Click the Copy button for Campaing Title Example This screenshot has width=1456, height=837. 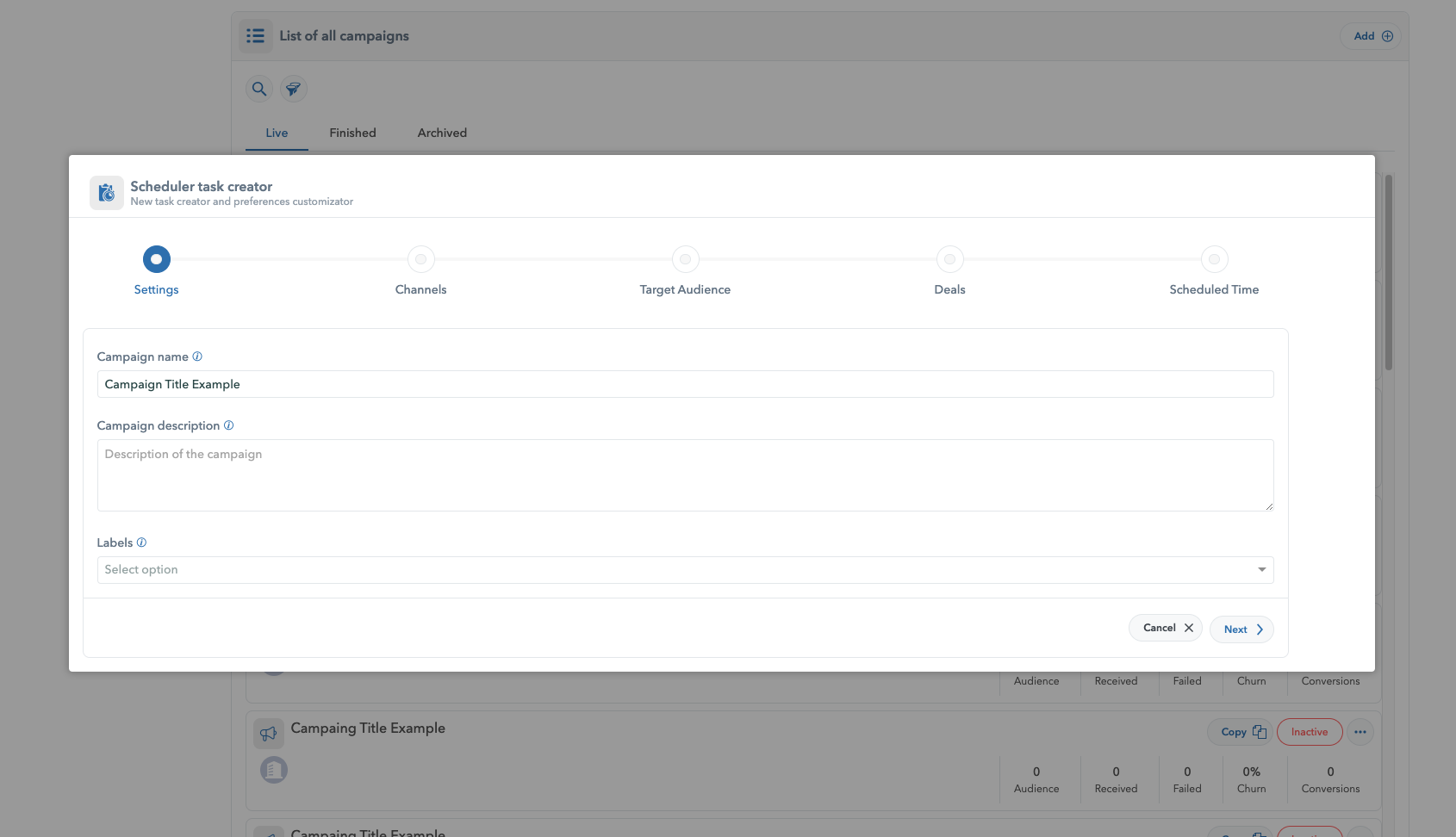pos(1241,732)
